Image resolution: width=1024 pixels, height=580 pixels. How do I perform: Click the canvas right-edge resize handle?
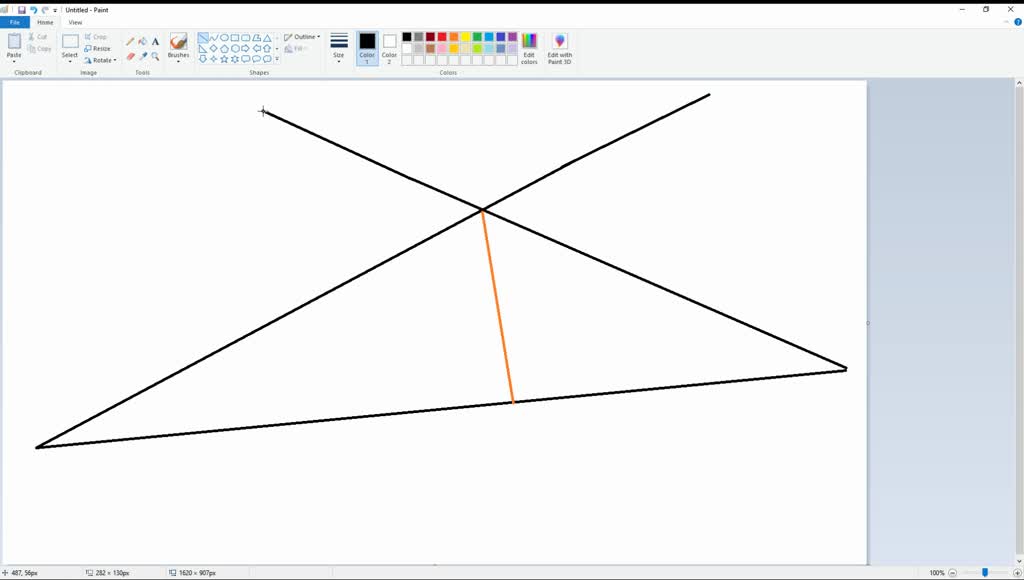pyautogui.click(x=868, y=323)
